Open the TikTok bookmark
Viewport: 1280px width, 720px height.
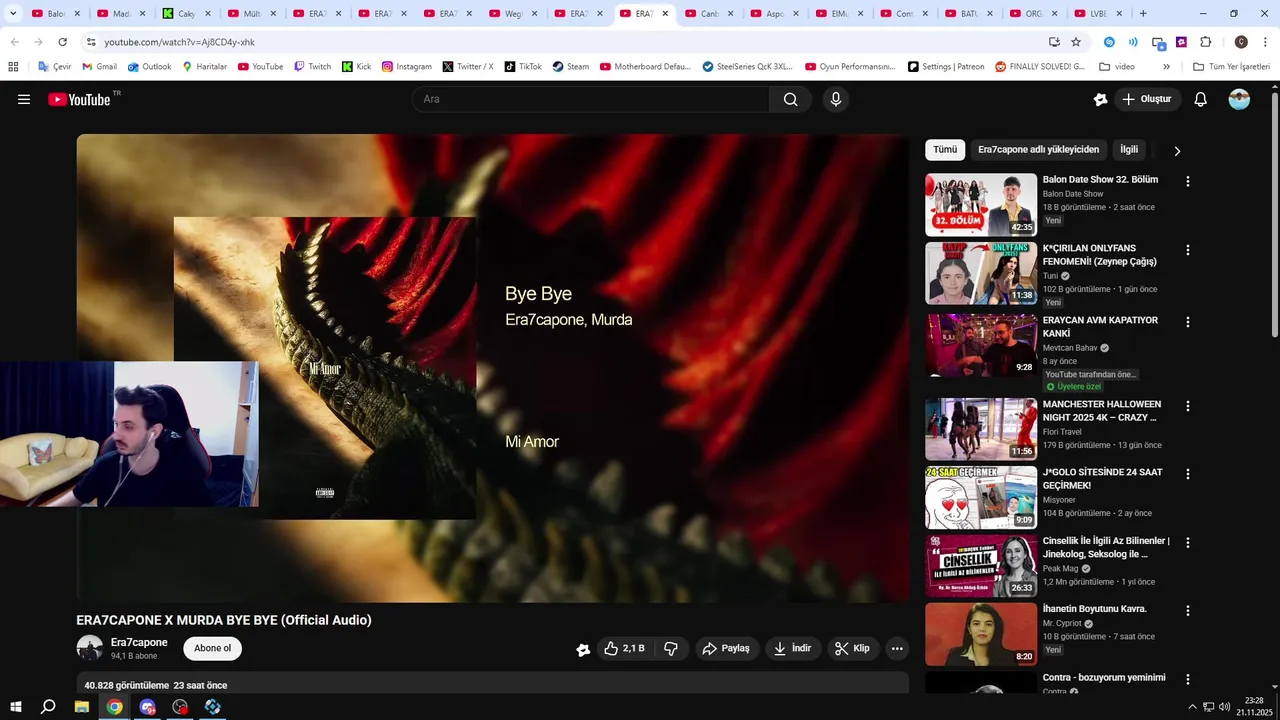pyautogui.click(x=523, y=67)
